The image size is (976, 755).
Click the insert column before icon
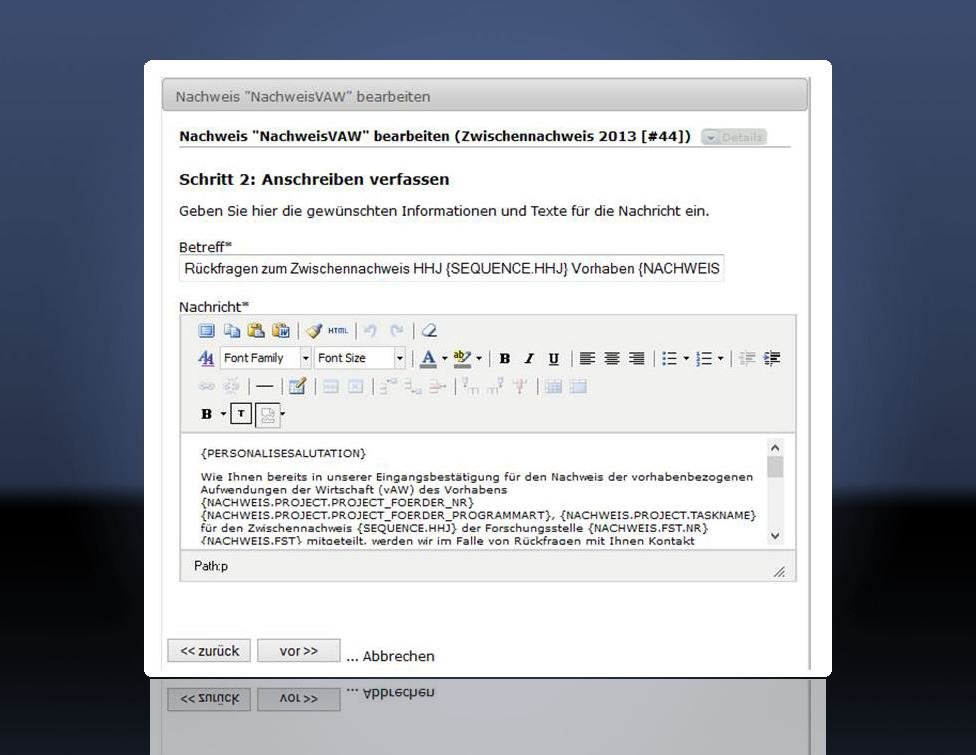click(x=471, y=387)
